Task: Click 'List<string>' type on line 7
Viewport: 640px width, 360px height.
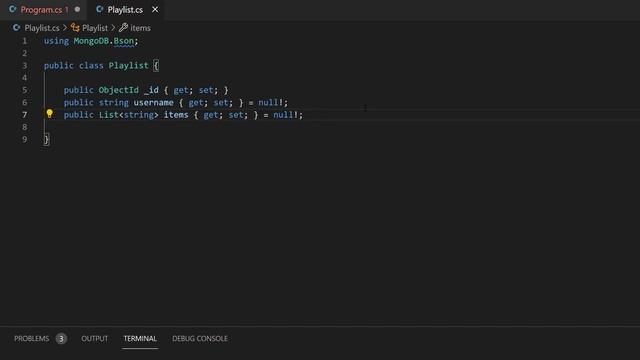Action: 129,115
